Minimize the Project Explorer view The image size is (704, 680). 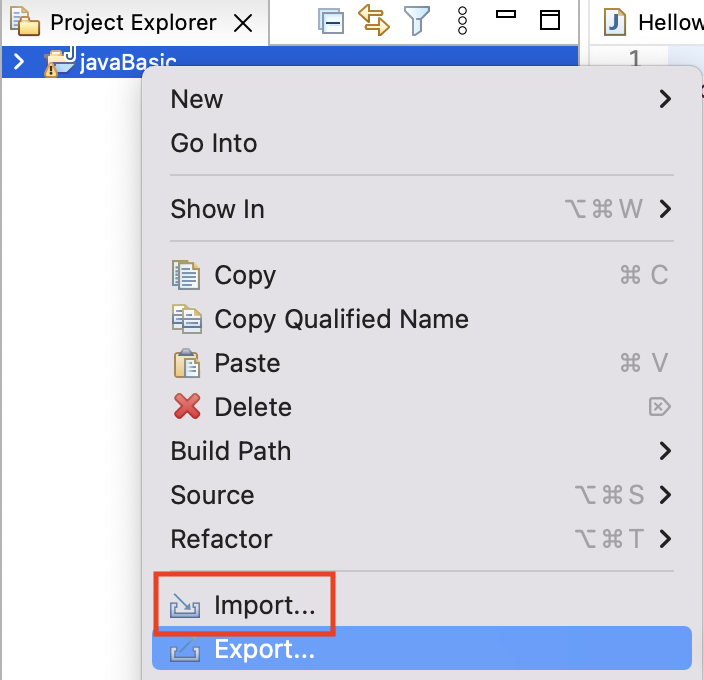pyautogui.click(x=506, y=14)
